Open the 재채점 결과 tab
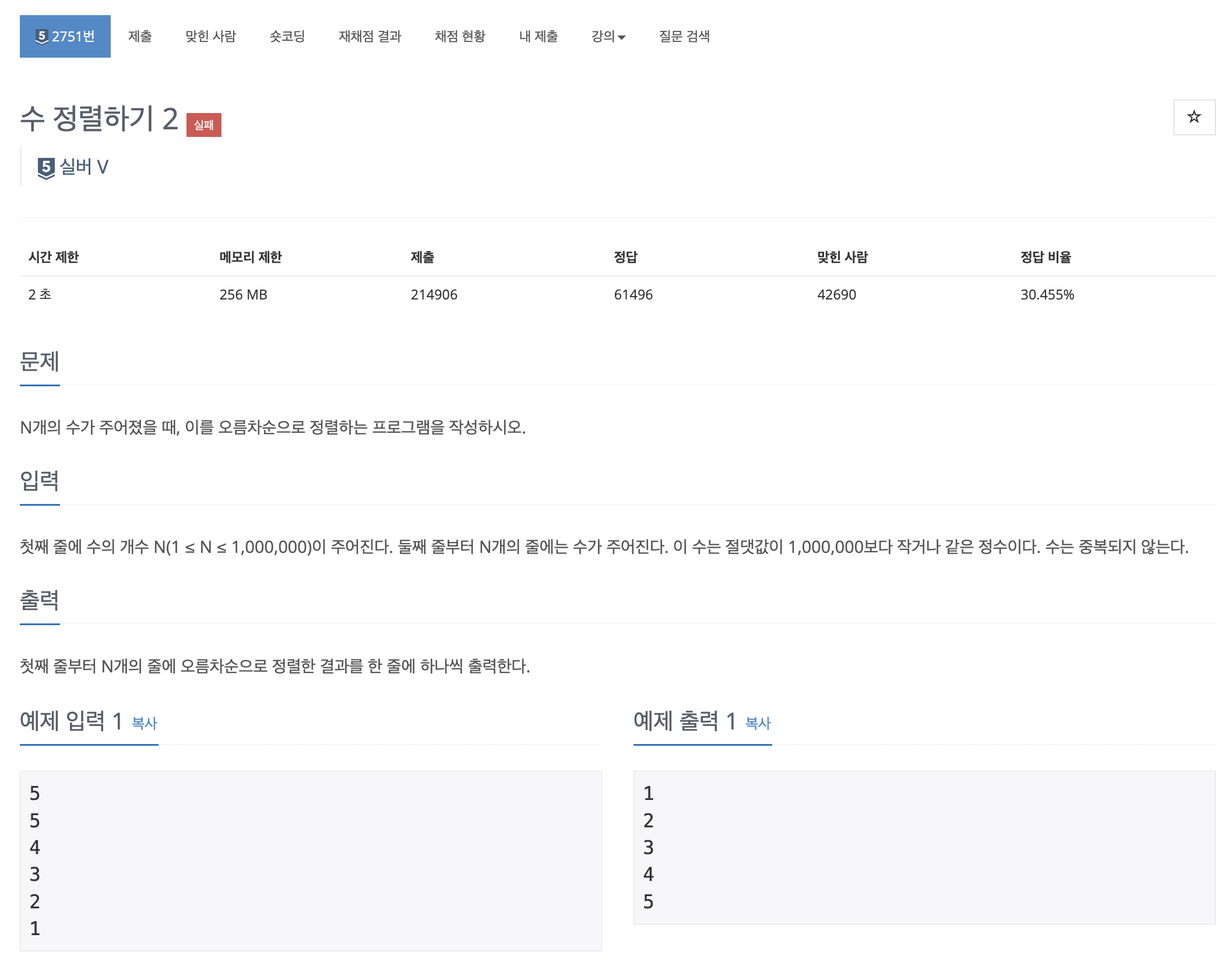The width and height of the screenshot is (1232, 966). pyautogui.click(x=370, y=36)
